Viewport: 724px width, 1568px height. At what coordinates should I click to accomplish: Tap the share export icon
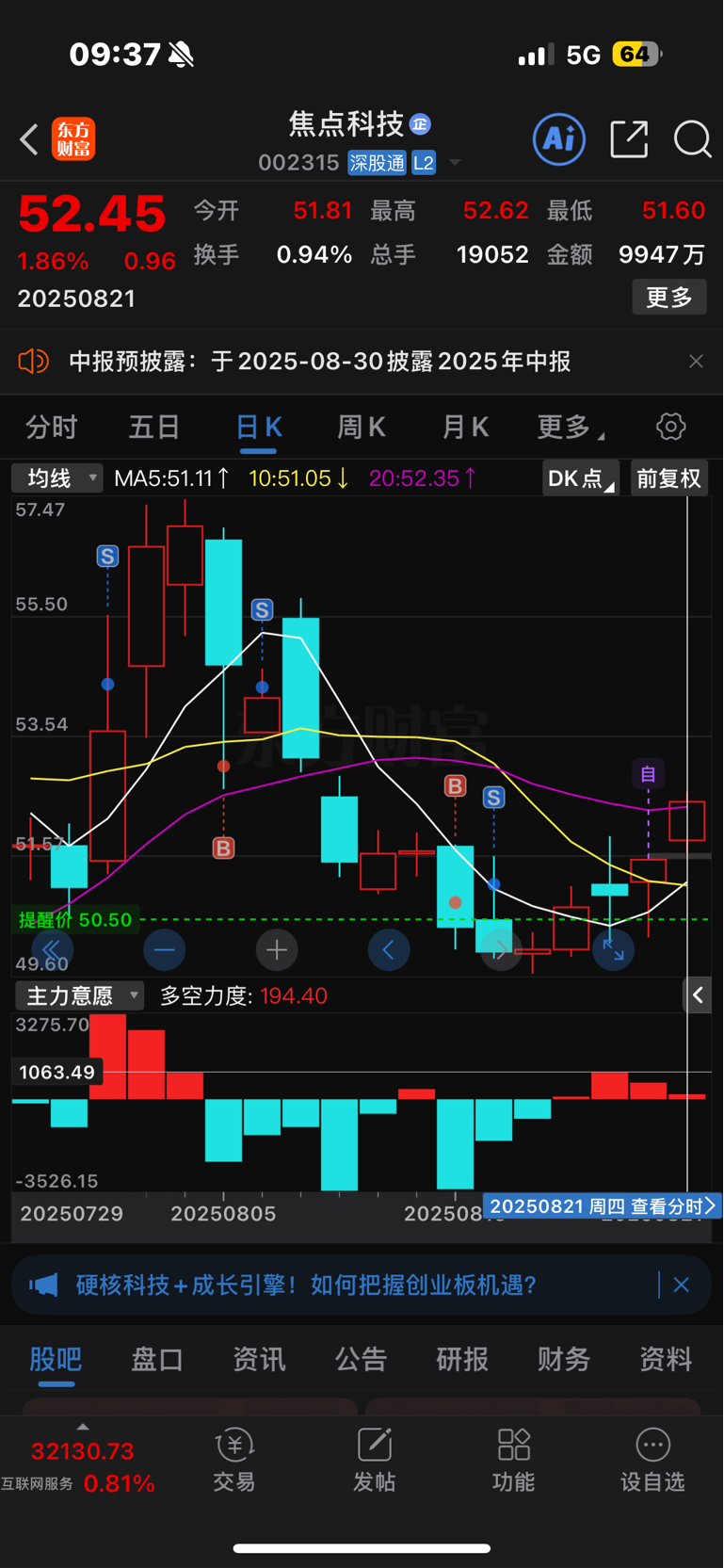click(x=629, y=139)
